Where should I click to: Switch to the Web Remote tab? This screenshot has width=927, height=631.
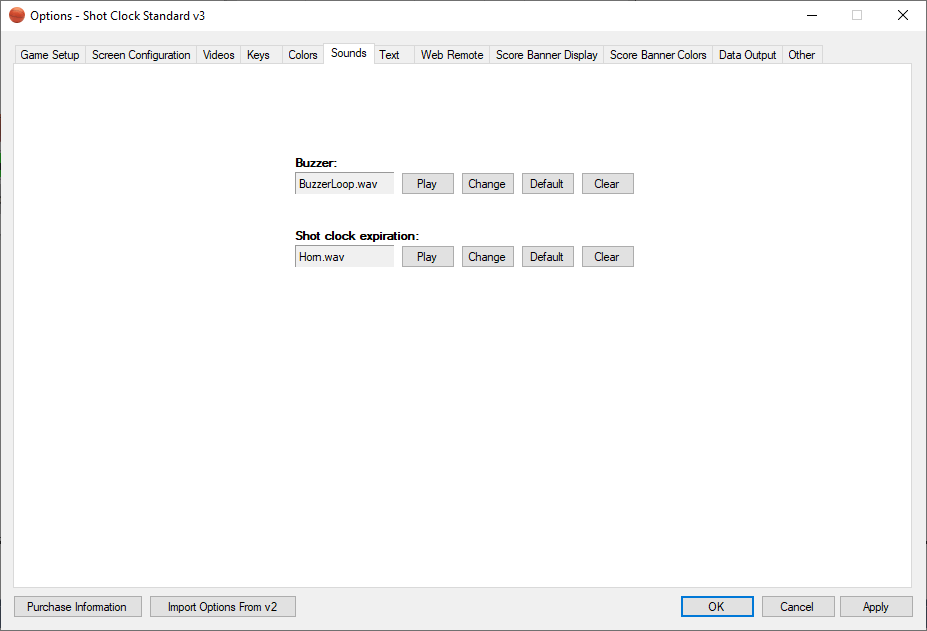pyautogui.click(x=452, y=55)
